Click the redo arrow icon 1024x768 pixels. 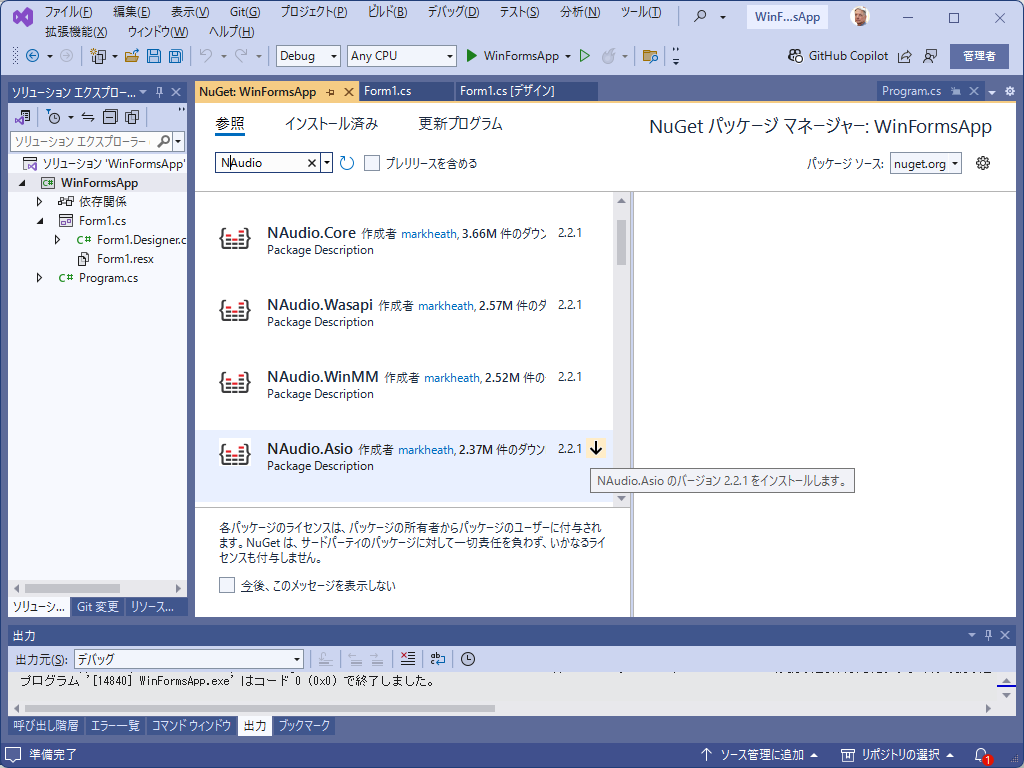click(241, 56)
